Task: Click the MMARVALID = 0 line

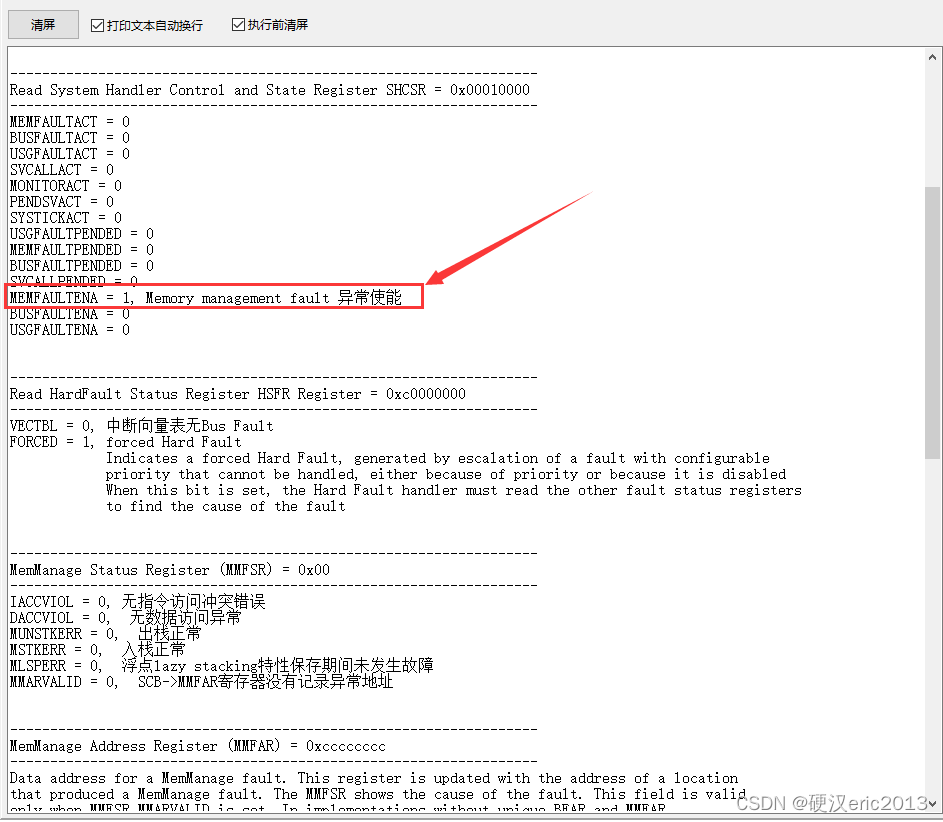Action: point(201,682)
